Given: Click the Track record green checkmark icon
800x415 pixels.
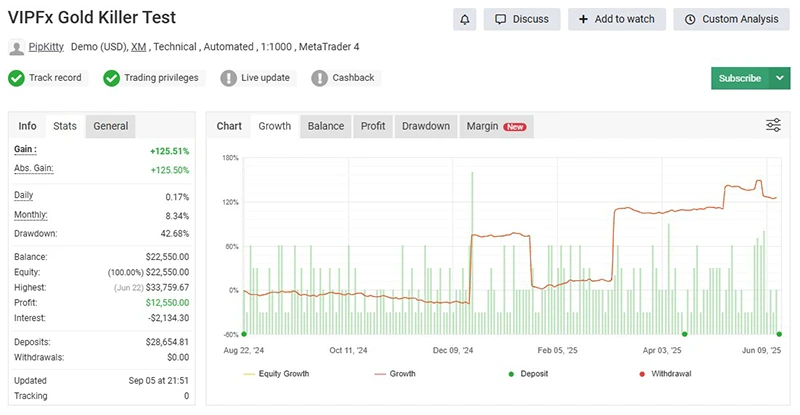Looking at the screenshot, I should click(x=17, y=78).
